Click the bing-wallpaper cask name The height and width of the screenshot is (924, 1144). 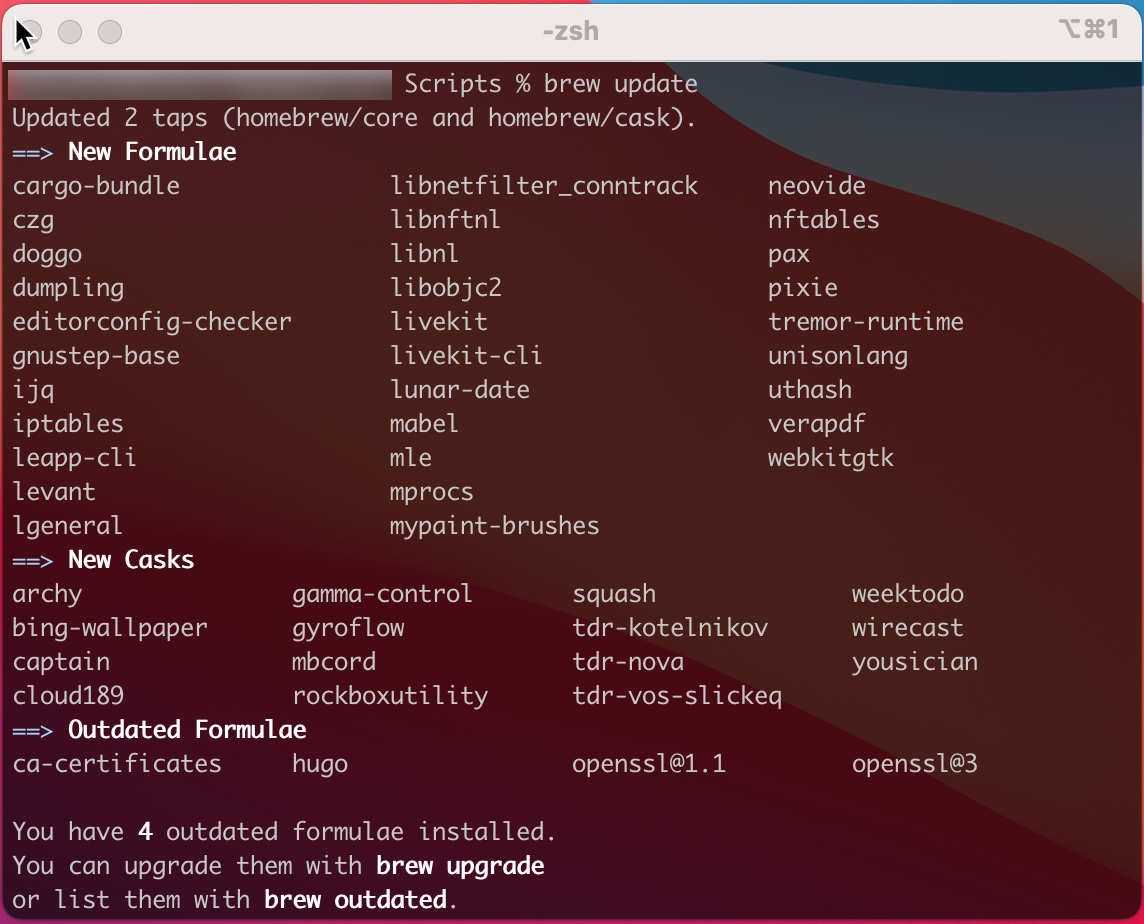click(110, 628)
